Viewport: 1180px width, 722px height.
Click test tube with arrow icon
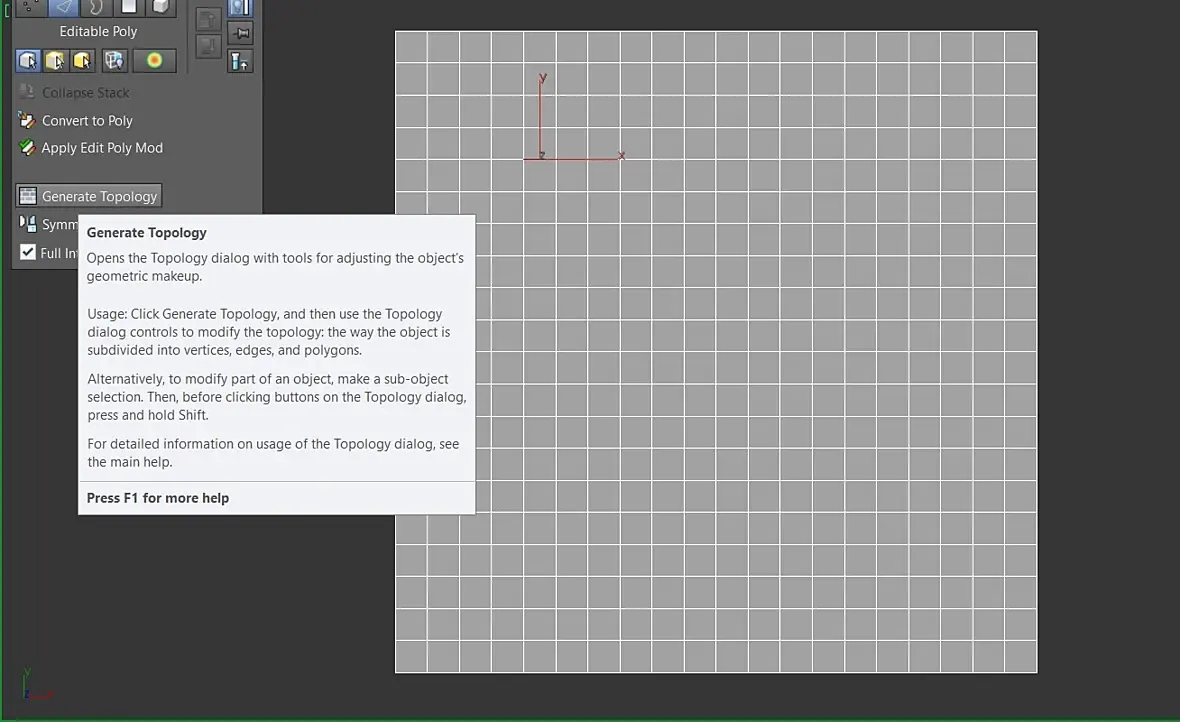tap(240, 61)
